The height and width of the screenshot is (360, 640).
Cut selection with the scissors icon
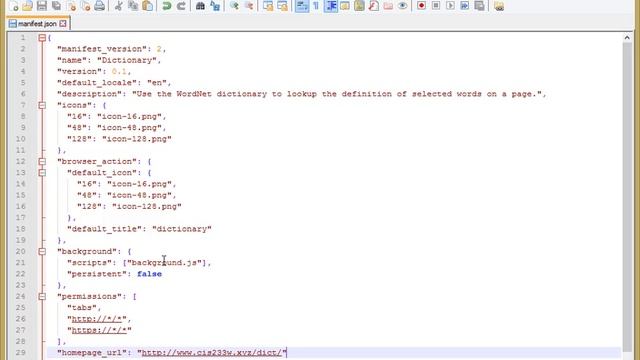click(119, 6)
